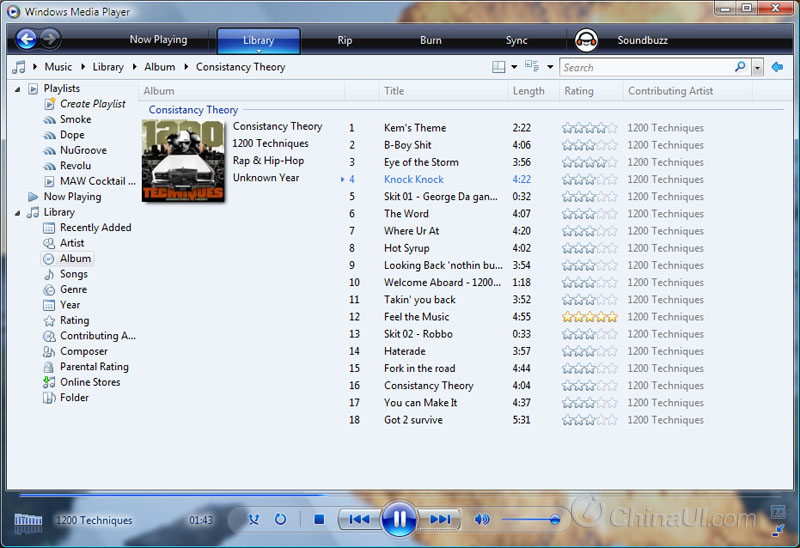Click the Search input field

646,67
